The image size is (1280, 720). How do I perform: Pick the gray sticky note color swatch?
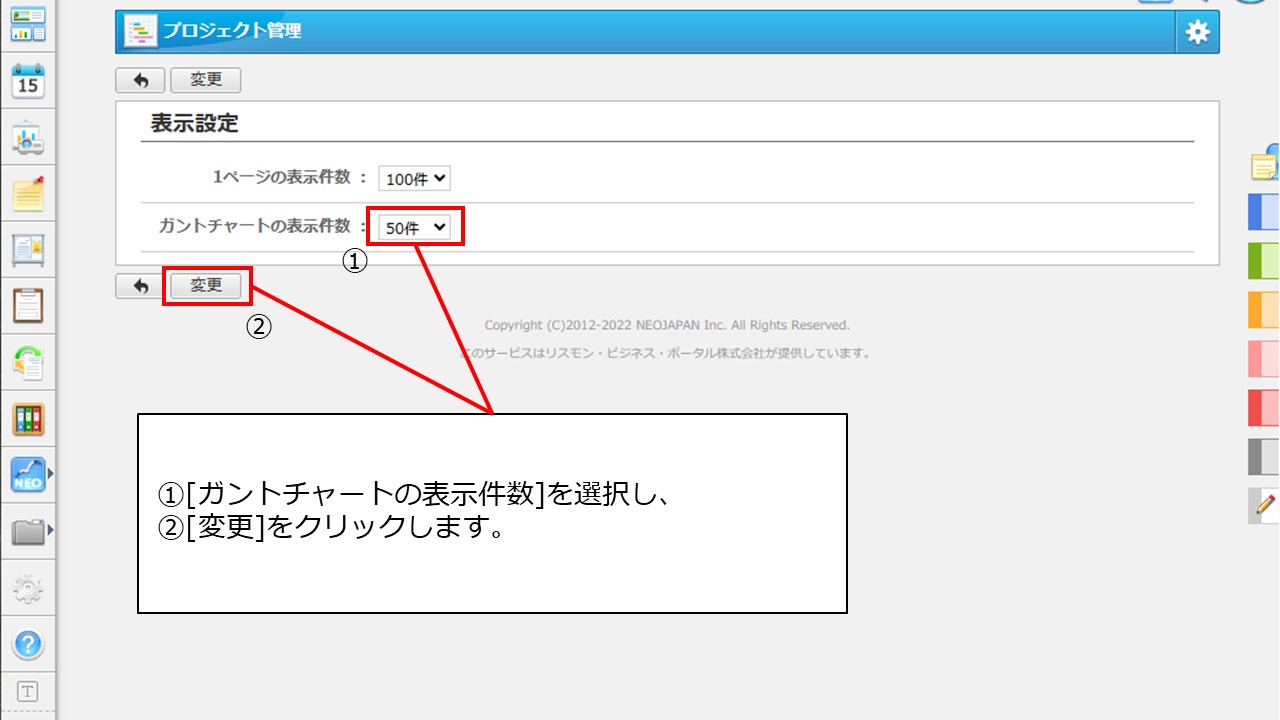(x=1264, y=457)
